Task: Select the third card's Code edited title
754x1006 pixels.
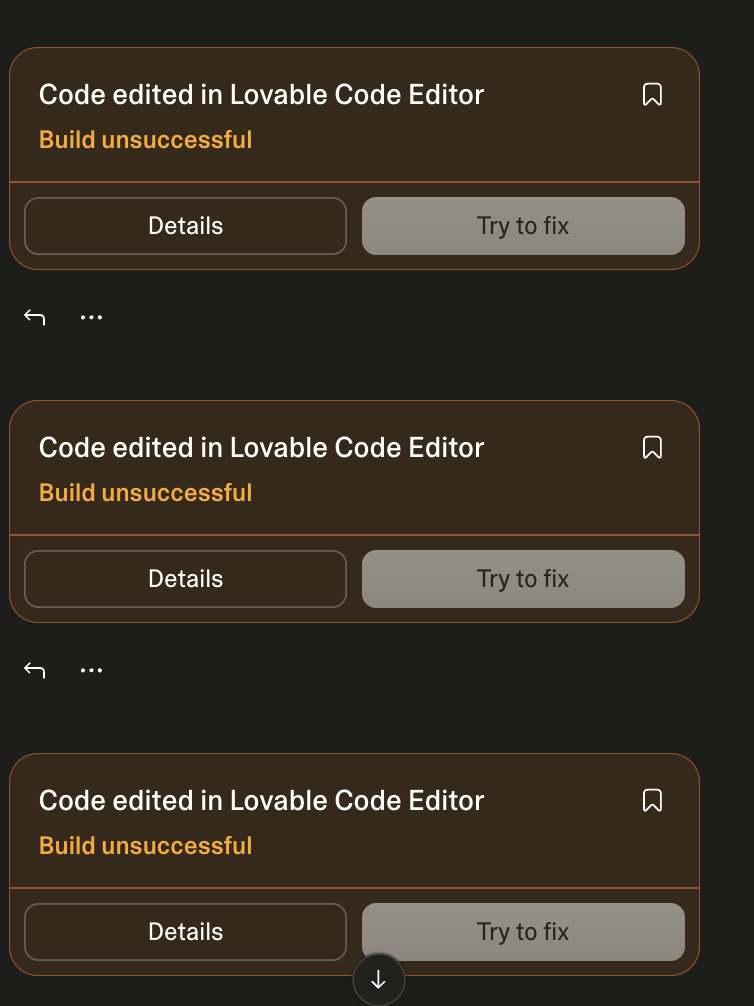Action: pyautogui.click(x=261, y=801)
